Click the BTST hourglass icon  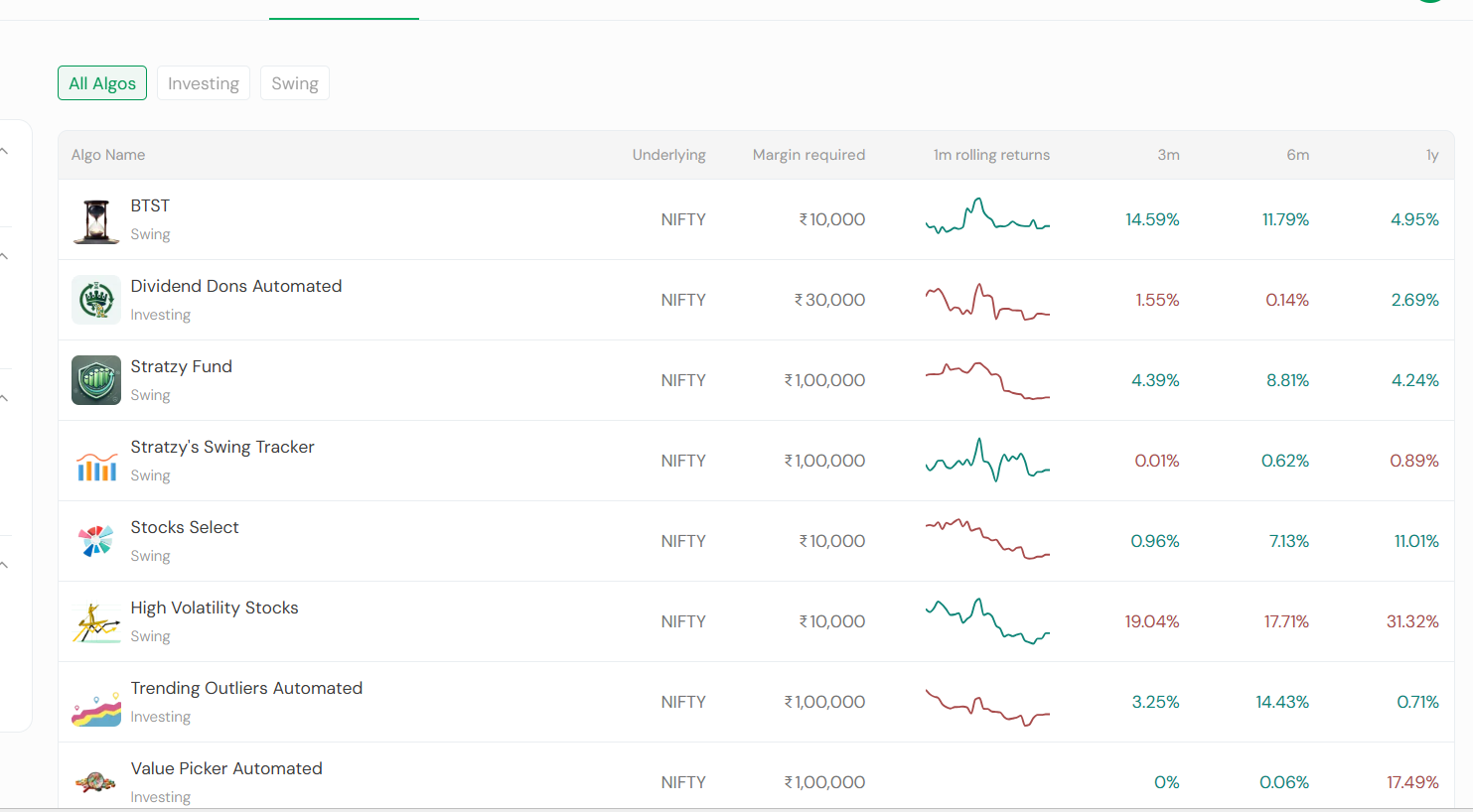[x=96, y=219]
